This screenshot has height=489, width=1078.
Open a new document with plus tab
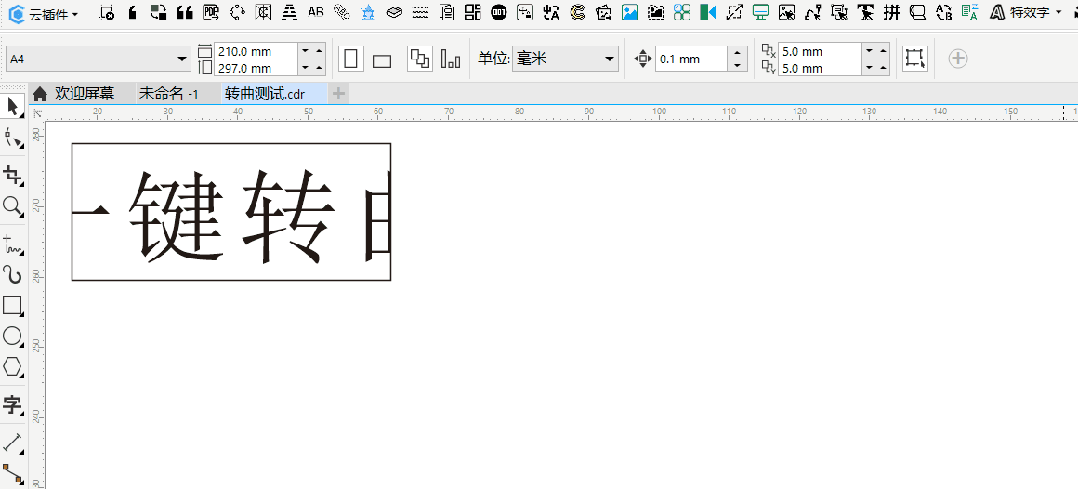pos(338,94)
